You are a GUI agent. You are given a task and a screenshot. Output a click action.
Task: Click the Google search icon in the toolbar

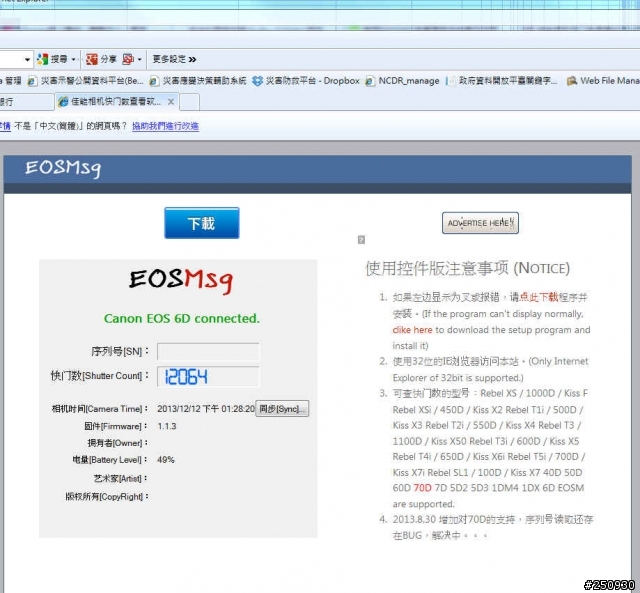pyautogui.click(x=42, y=59)
